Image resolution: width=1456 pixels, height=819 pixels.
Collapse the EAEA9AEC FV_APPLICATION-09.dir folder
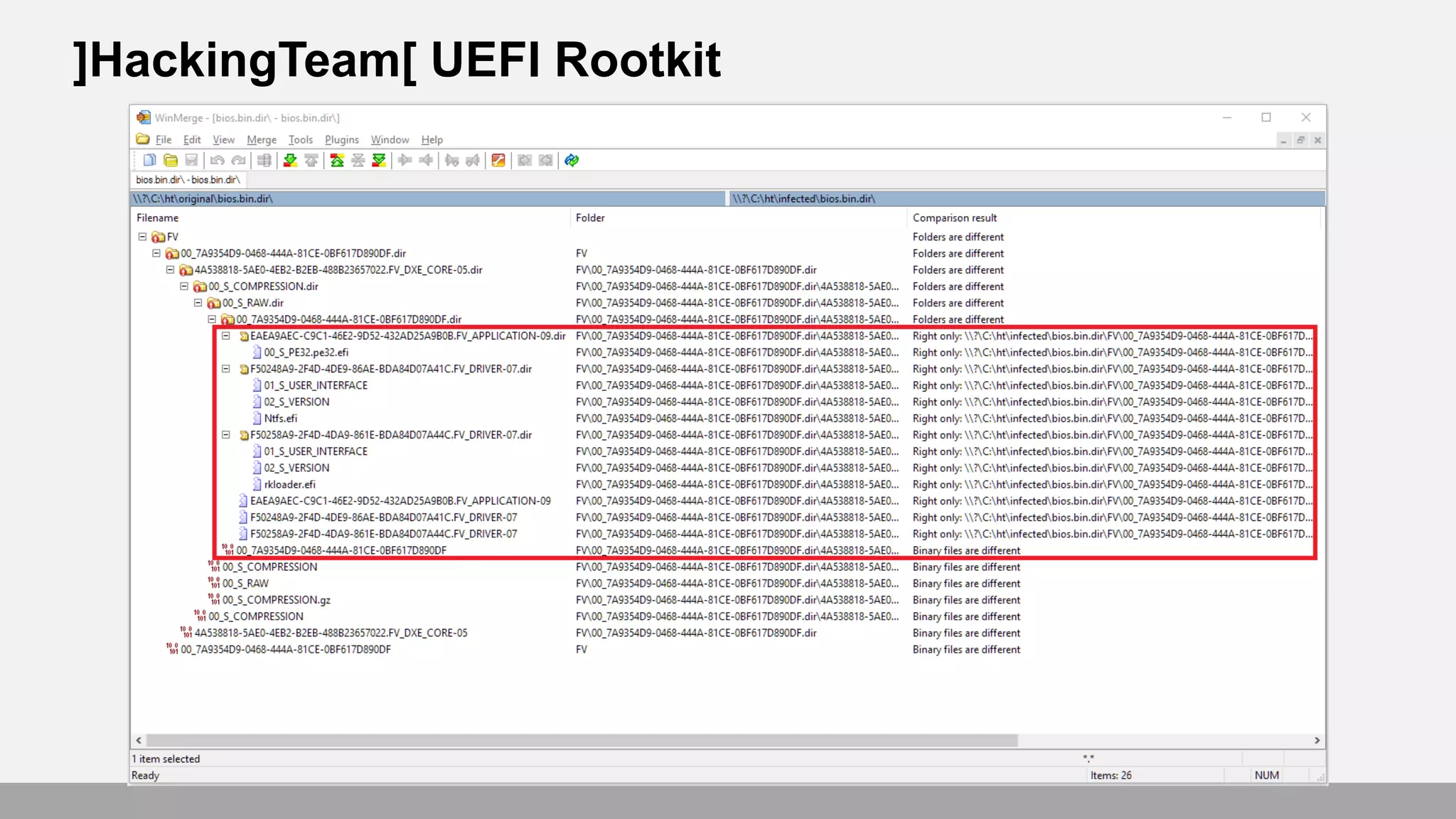(226, 336)
